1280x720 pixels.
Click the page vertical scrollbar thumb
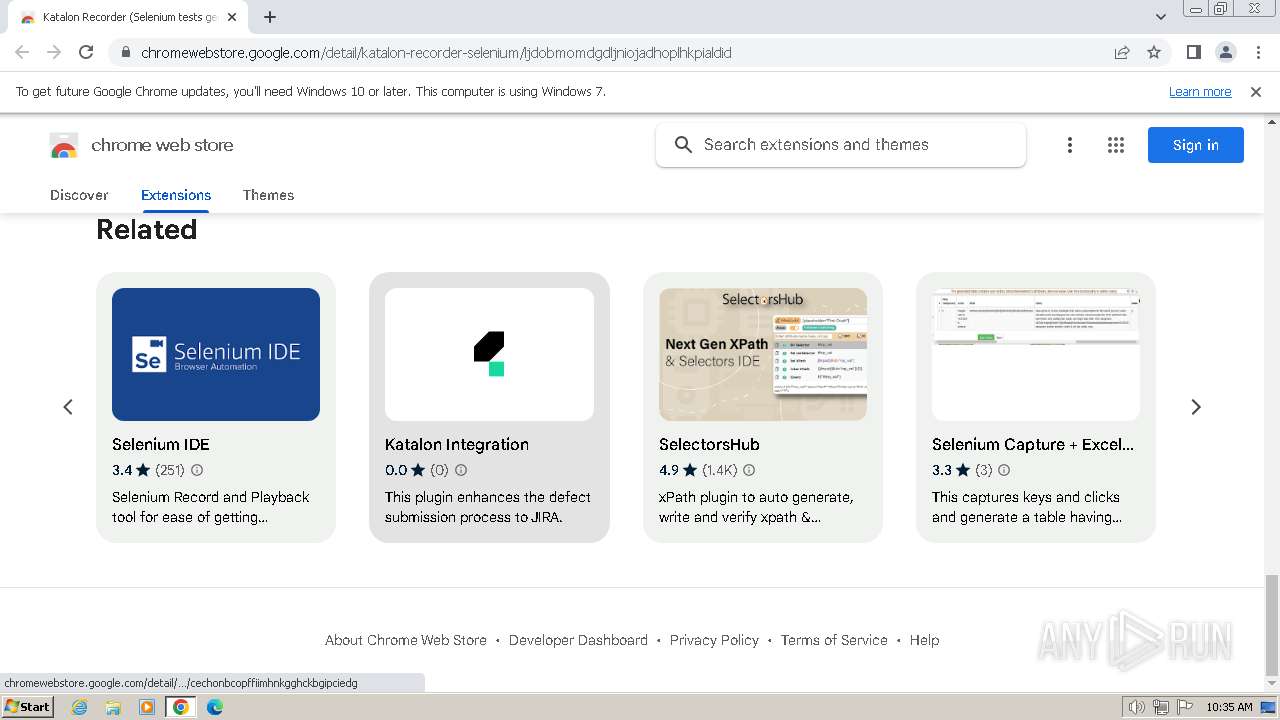pos(1272,625)
